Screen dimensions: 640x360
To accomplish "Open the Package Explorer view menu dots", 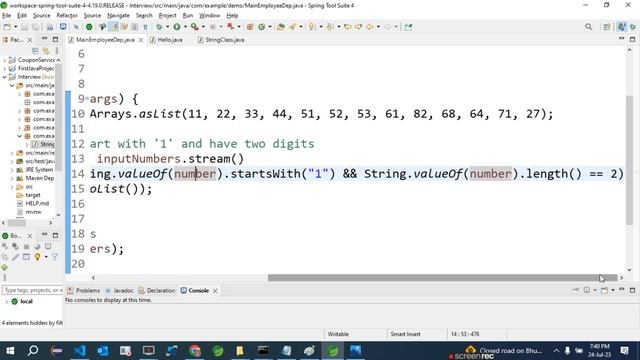I will [x=57, y=51].
